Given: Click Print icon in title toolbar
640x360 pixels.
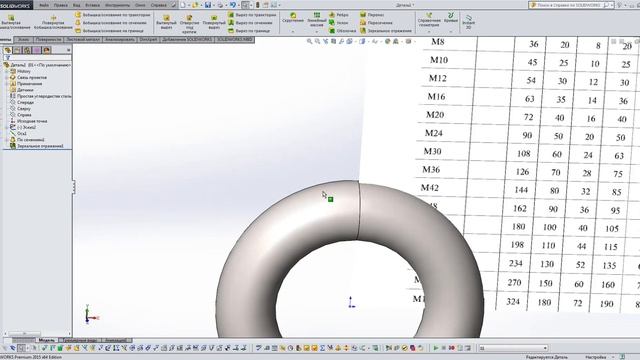Looking at the screenshot, I should click(x=220, y=5).
